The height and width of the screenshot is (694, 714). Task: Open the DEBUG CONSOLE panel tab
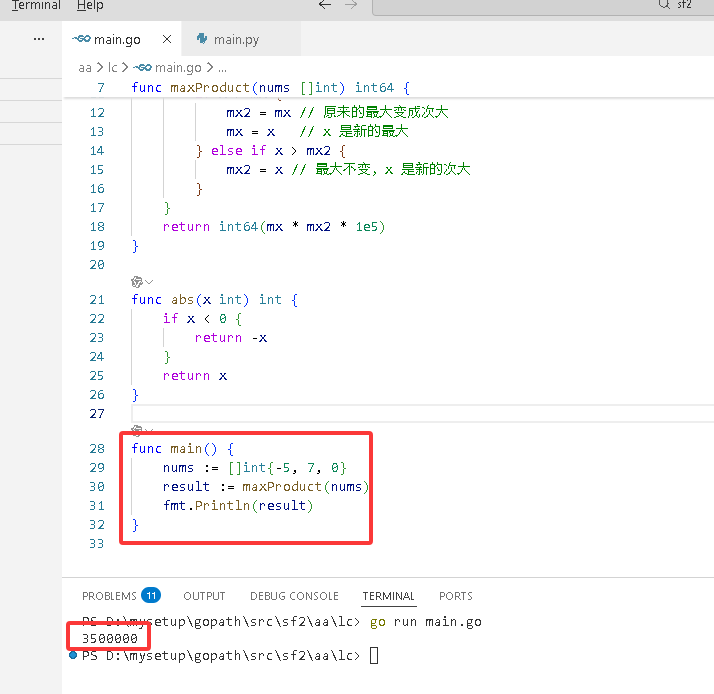click(294, 596)
